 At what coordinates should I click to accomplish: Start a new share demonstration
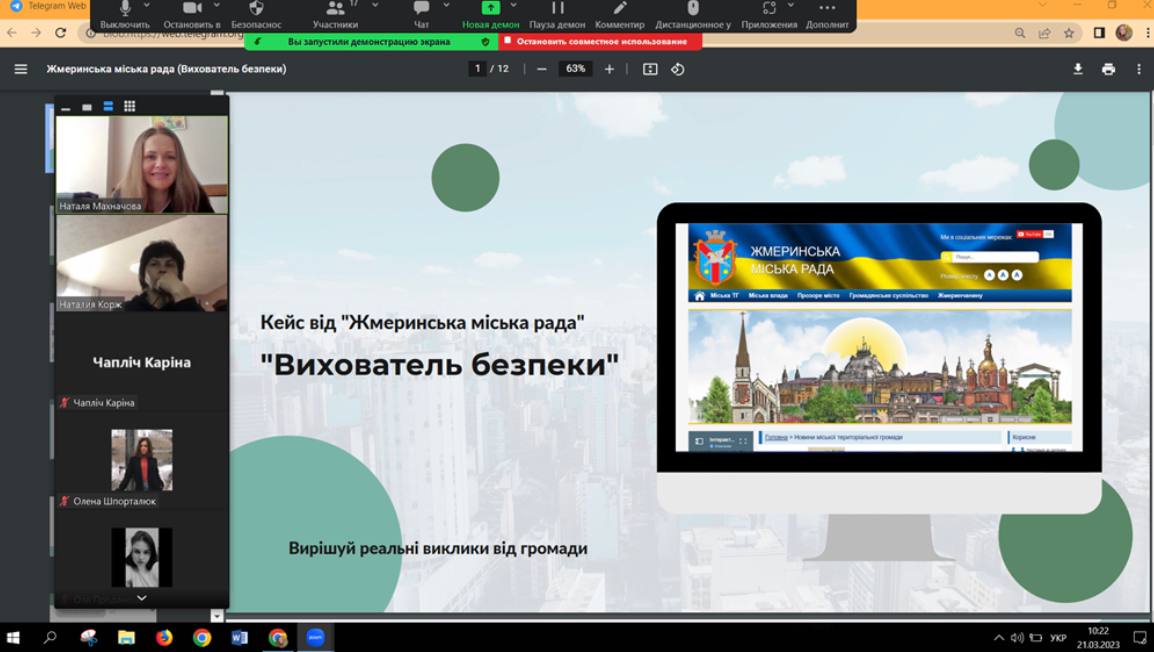click(490, 9)
